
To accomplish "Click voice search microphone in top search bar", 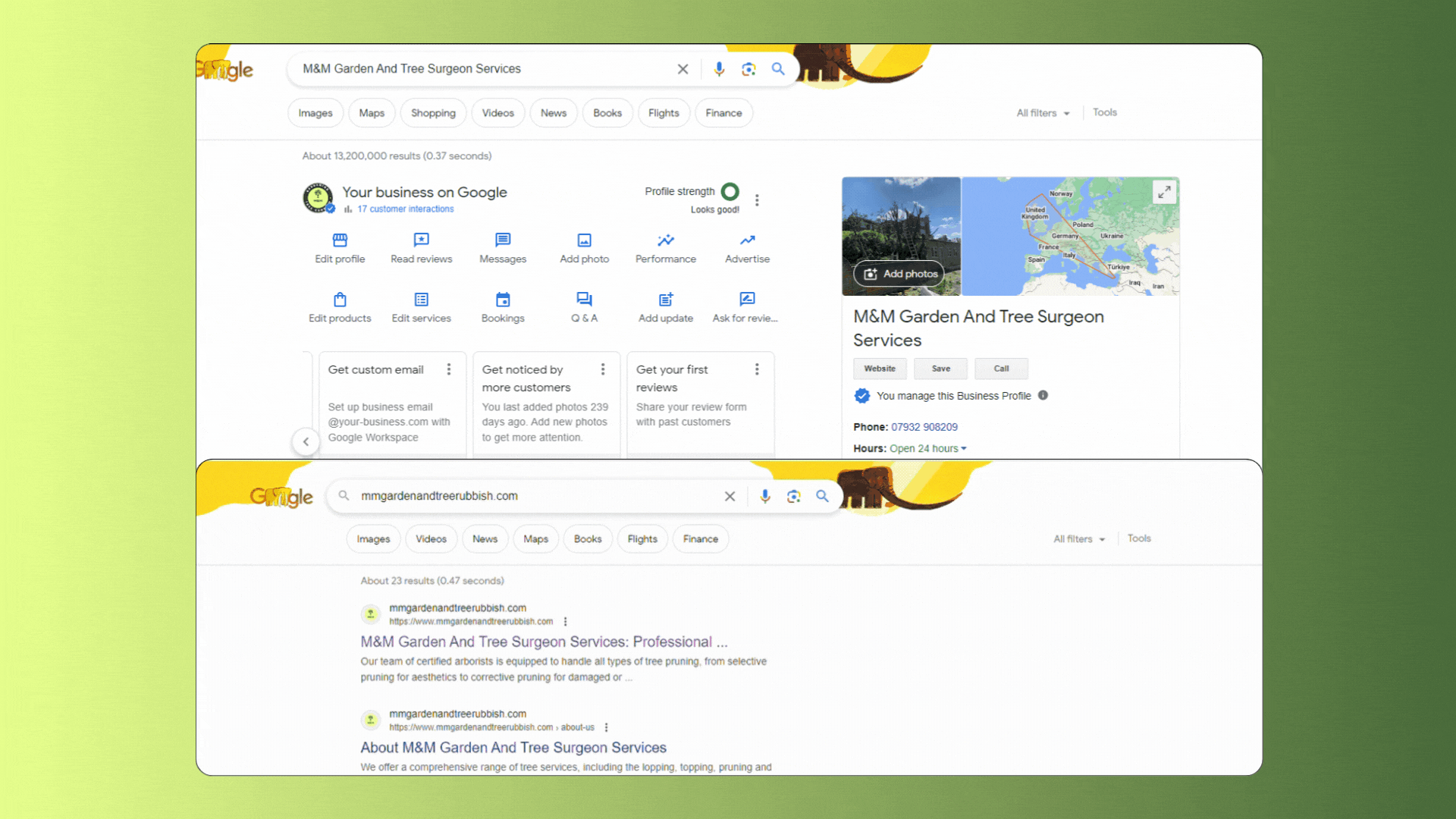I will click(719, 69).
